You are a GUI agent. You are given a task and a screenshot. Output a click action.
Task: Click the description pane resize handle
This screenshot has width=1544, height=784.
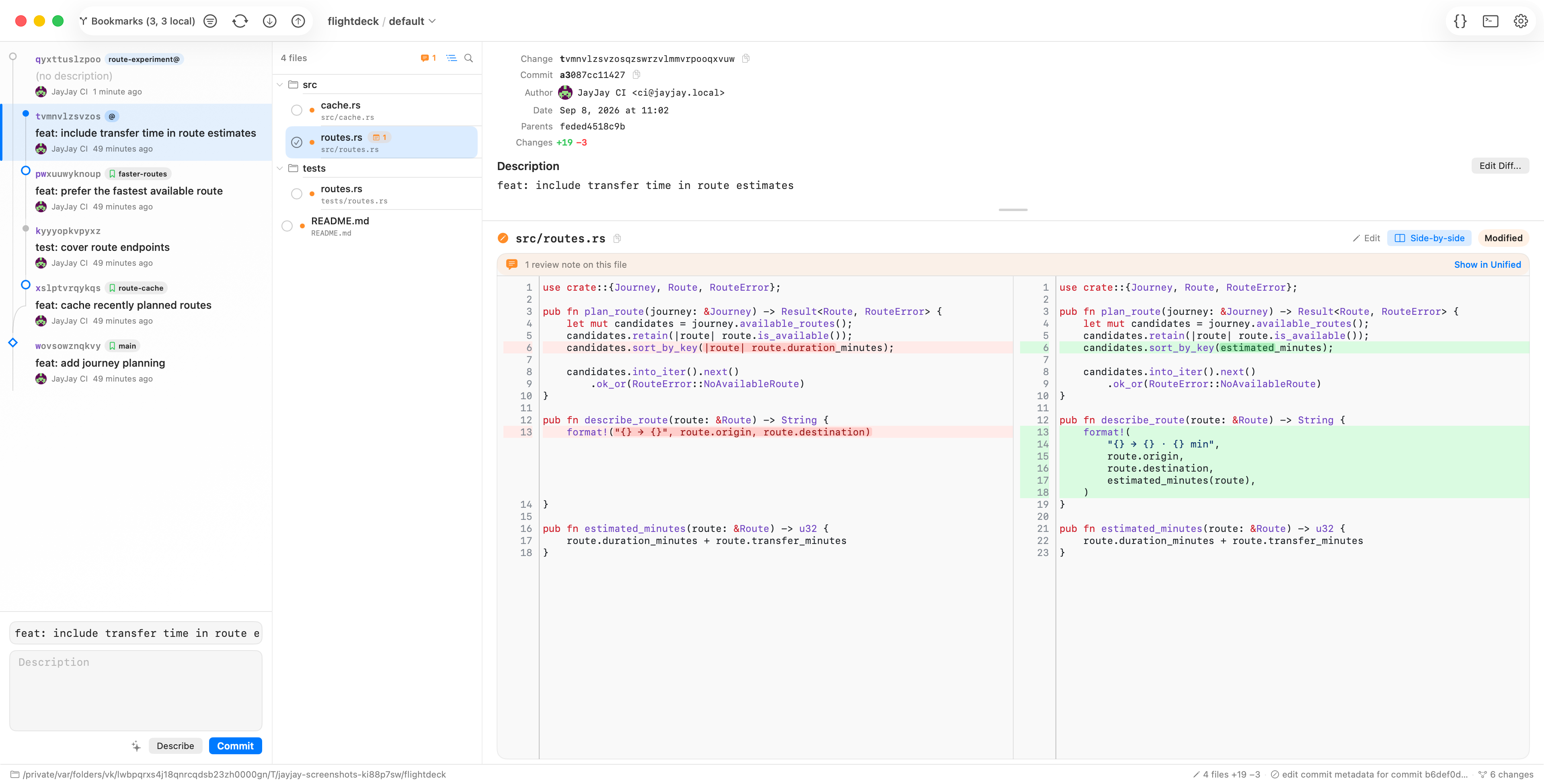tap(1013, 210)
